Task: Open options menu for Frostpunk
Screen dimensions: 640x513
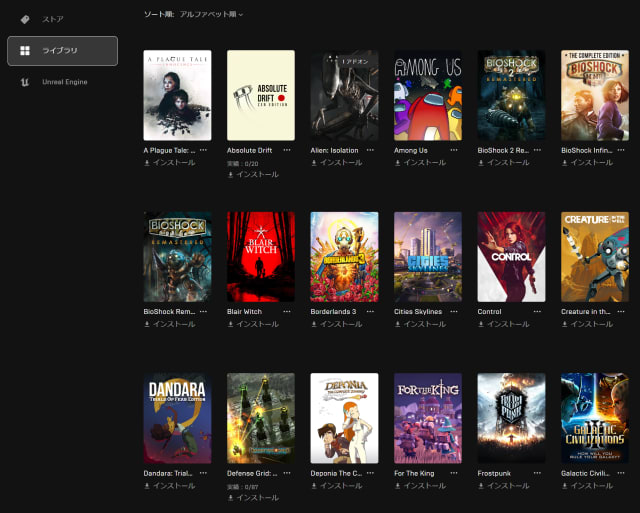Action: click(x=537, y=473)
